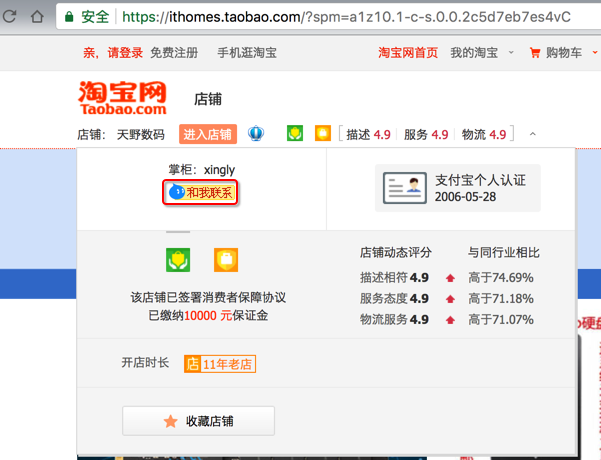The width and height of the screenshot is (601, 460).
Task: Click star icon in 收藏店铺 button
Action: (171, 421)
